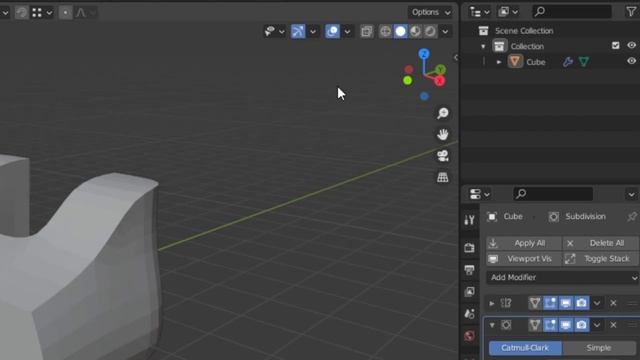Open selectability and visibility filter icon
This screenshot has width=640, height=360.
274,31
